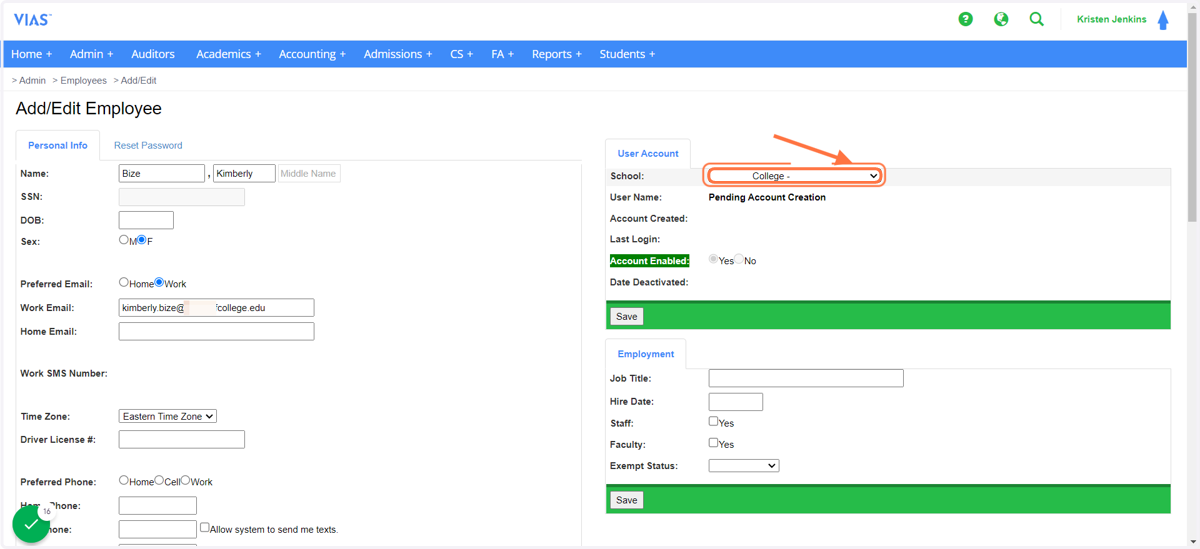This screenshot has width=1200, height=549.
Task: Click the Job Title field
Action: [x=806, y=378]
